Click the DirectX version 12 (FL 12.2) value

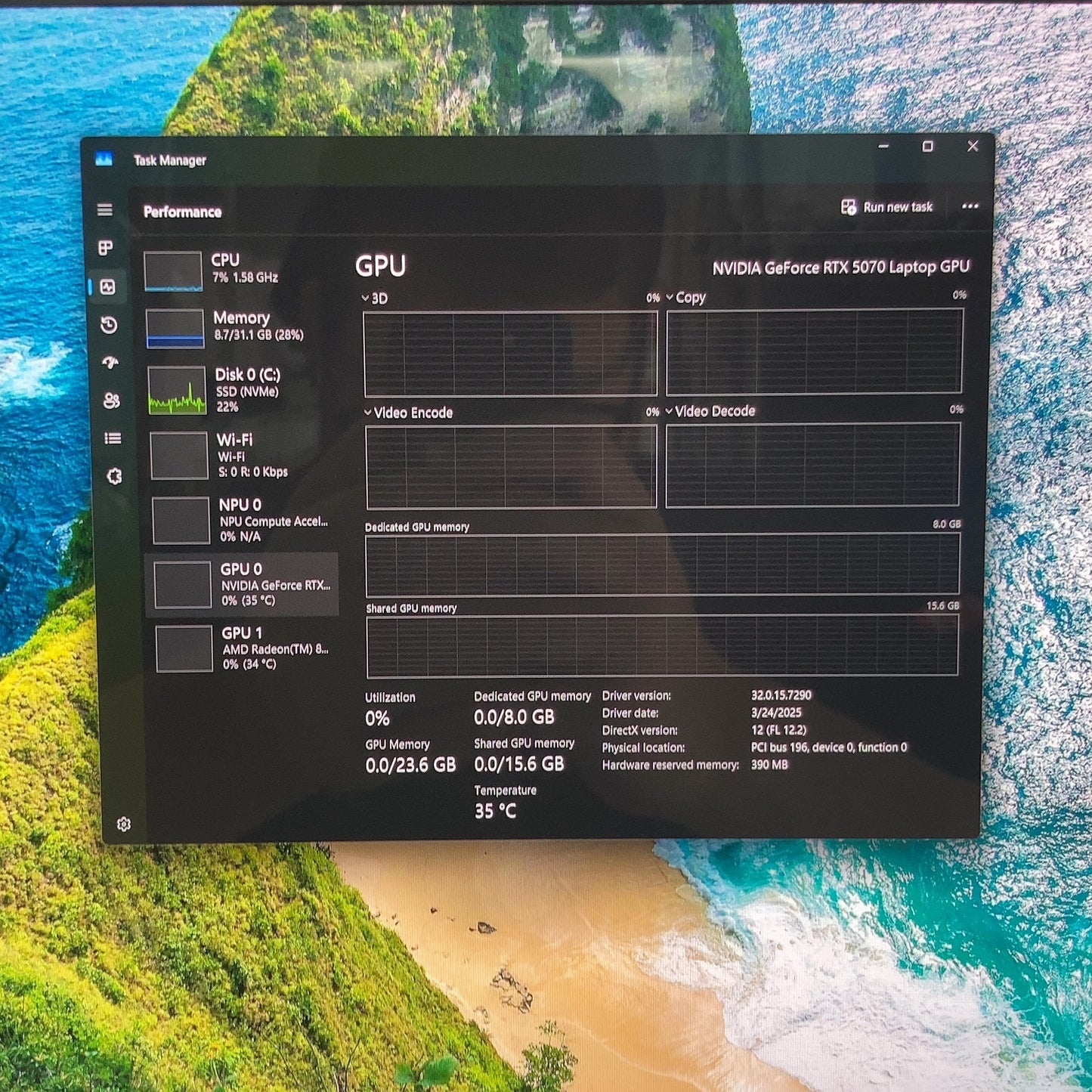[778, 730]
